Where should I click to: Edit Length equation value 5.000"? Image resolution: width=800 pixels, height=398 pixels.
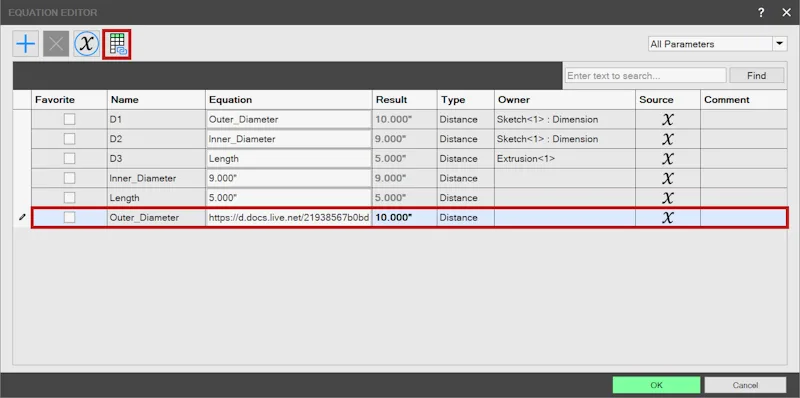click(x=289, y=197)
